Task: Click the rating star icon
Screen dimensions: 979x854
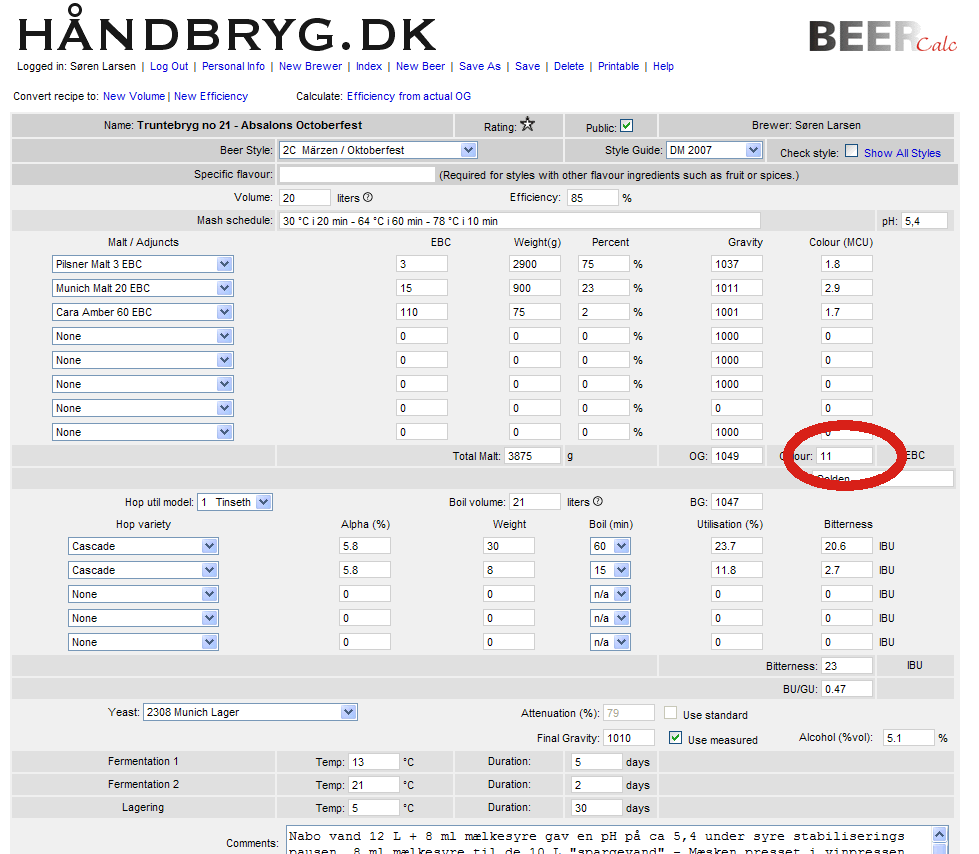Action: pyautogui.click(x=528, y=124)
